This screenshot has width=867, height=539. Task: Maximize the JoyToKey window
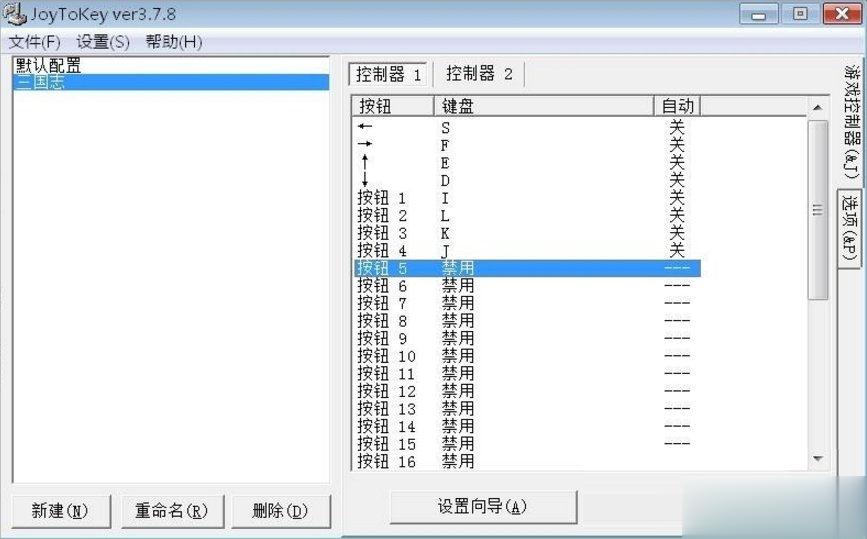(800, 14)
